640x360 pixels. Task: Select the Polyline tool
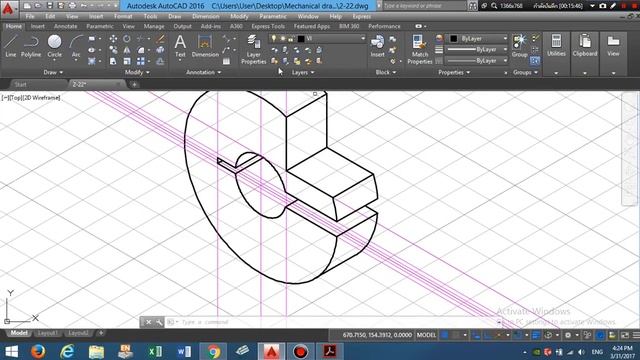[31, 46]
